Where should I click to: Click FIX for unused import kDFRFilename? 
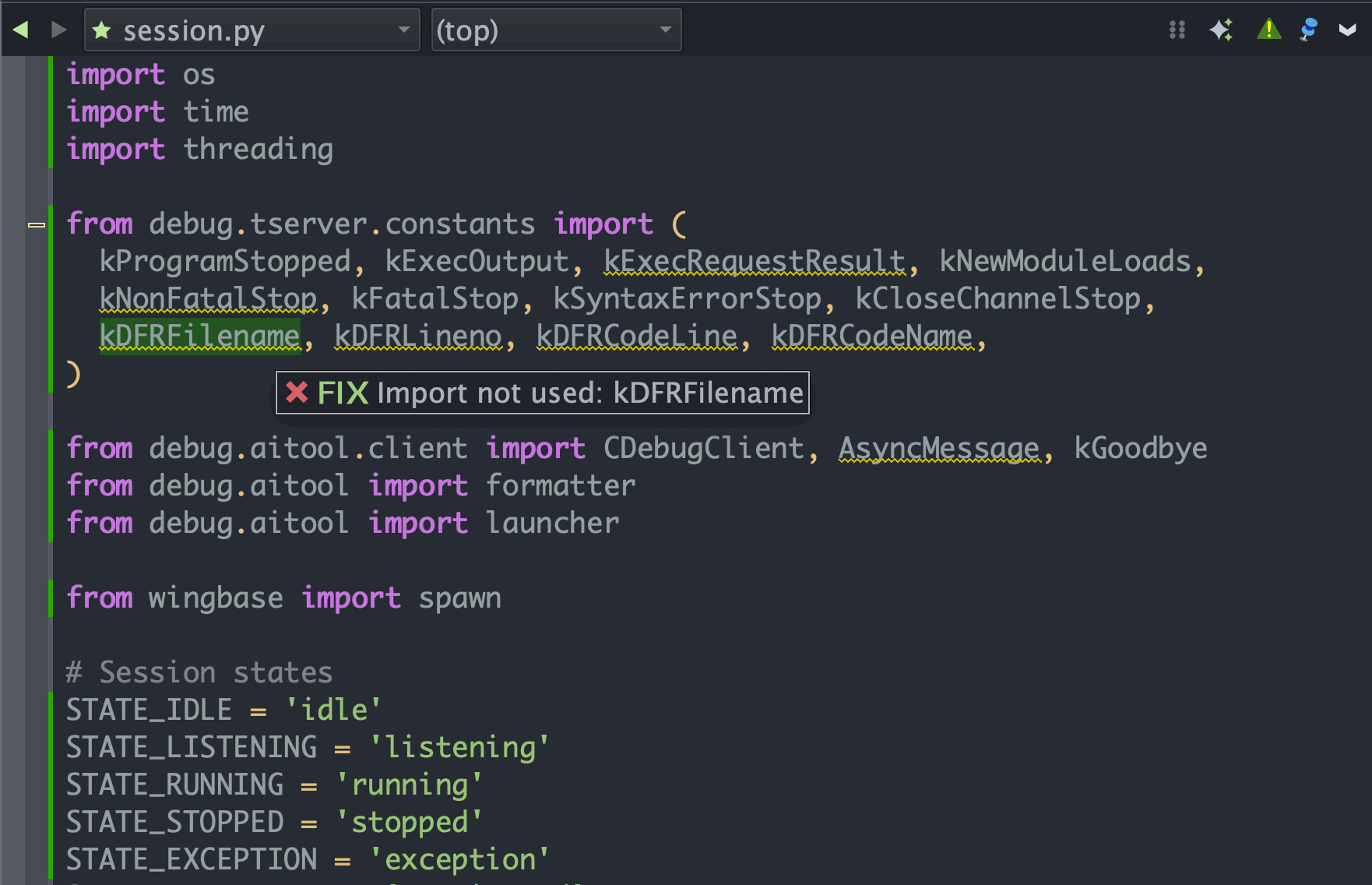[343, 393]
